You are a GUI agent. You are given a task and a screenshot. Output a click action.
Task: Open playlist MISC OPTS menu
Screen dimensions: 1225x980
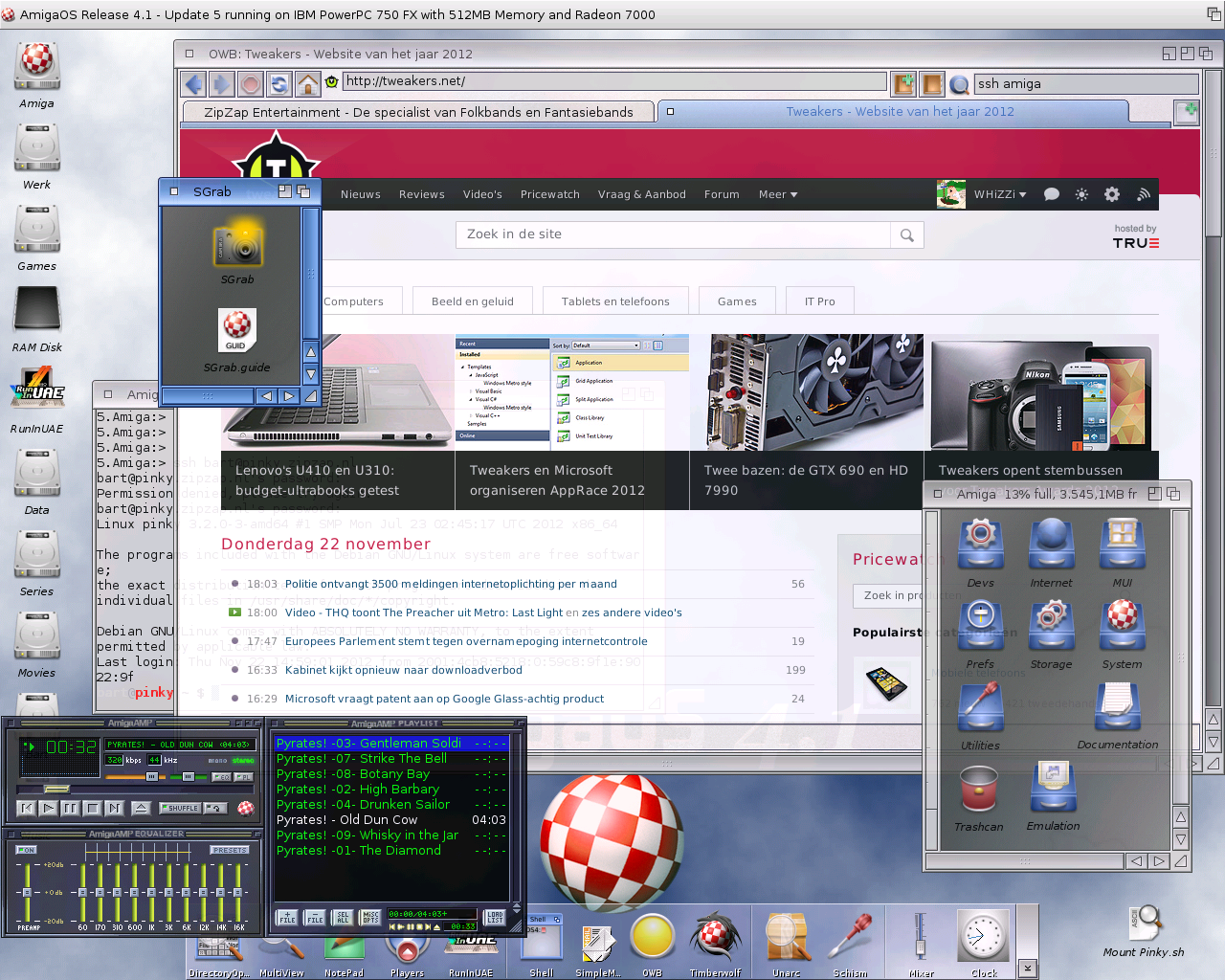[370, 917]
